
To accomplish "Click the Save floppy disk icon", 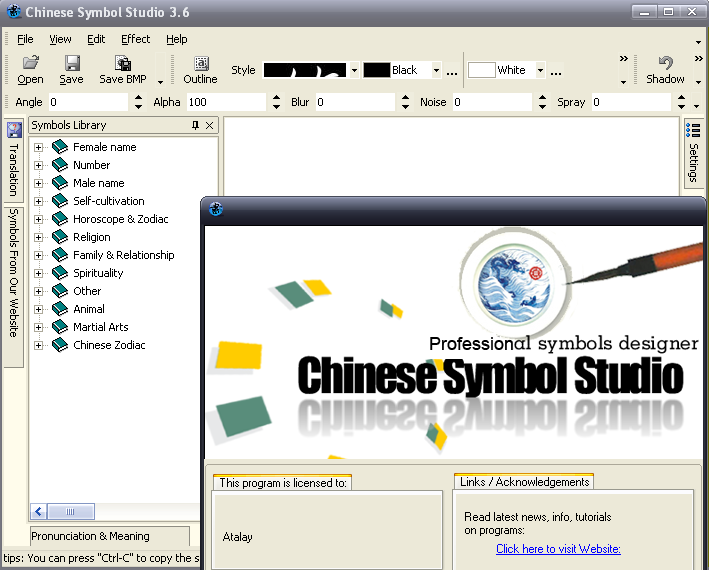I will pyautogui.click(x=72, y=63).
